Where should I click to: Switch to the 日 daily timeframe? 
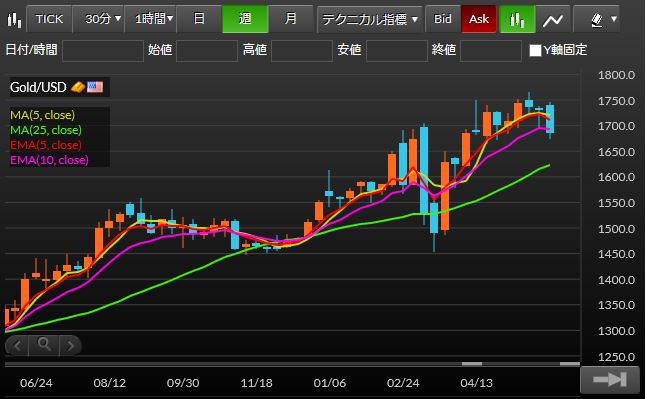pos(199,19)
